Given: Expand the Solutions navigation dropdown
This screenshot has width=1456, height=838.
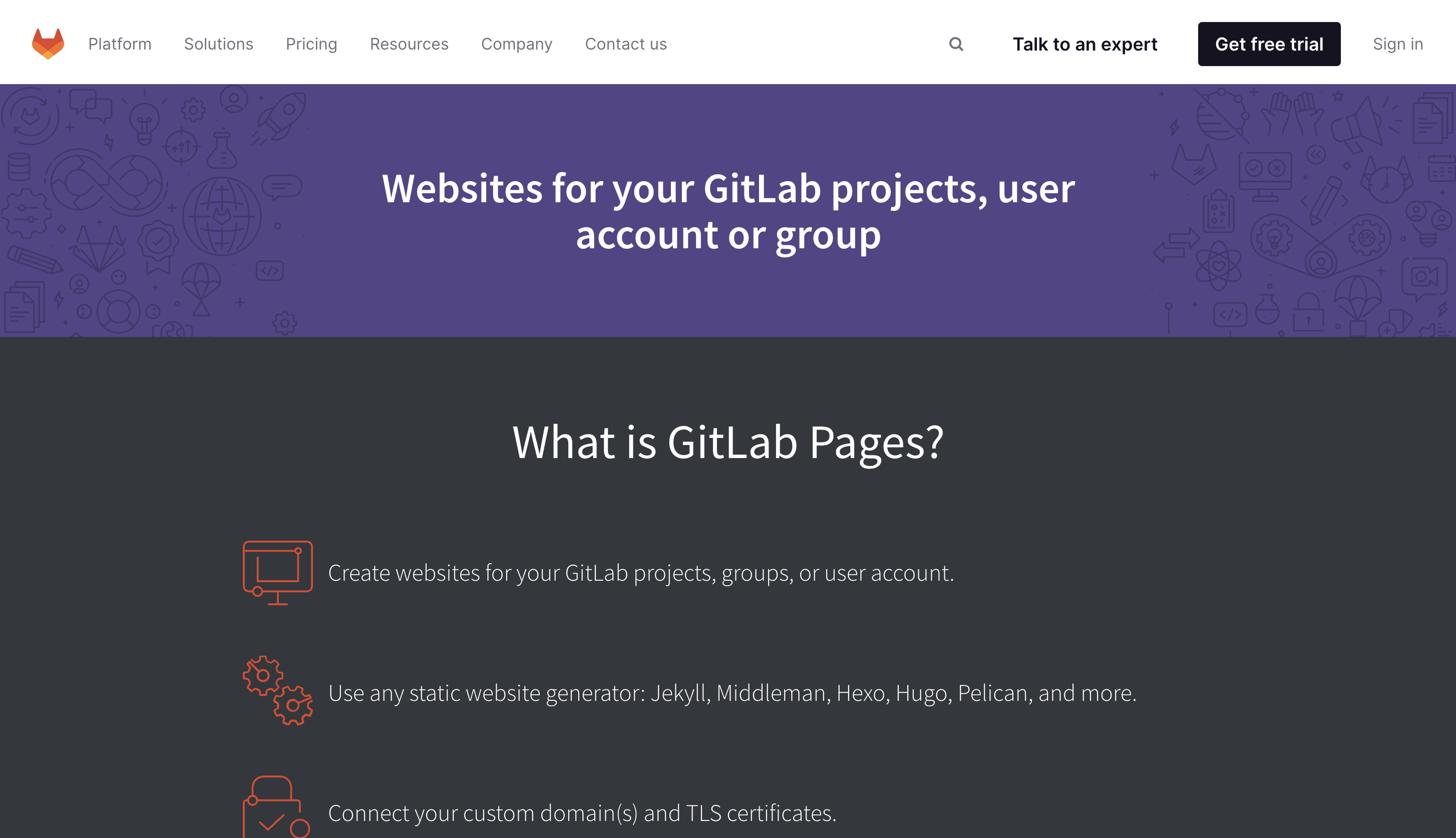Looking at the screenshot, I should [x=218, y=44].
